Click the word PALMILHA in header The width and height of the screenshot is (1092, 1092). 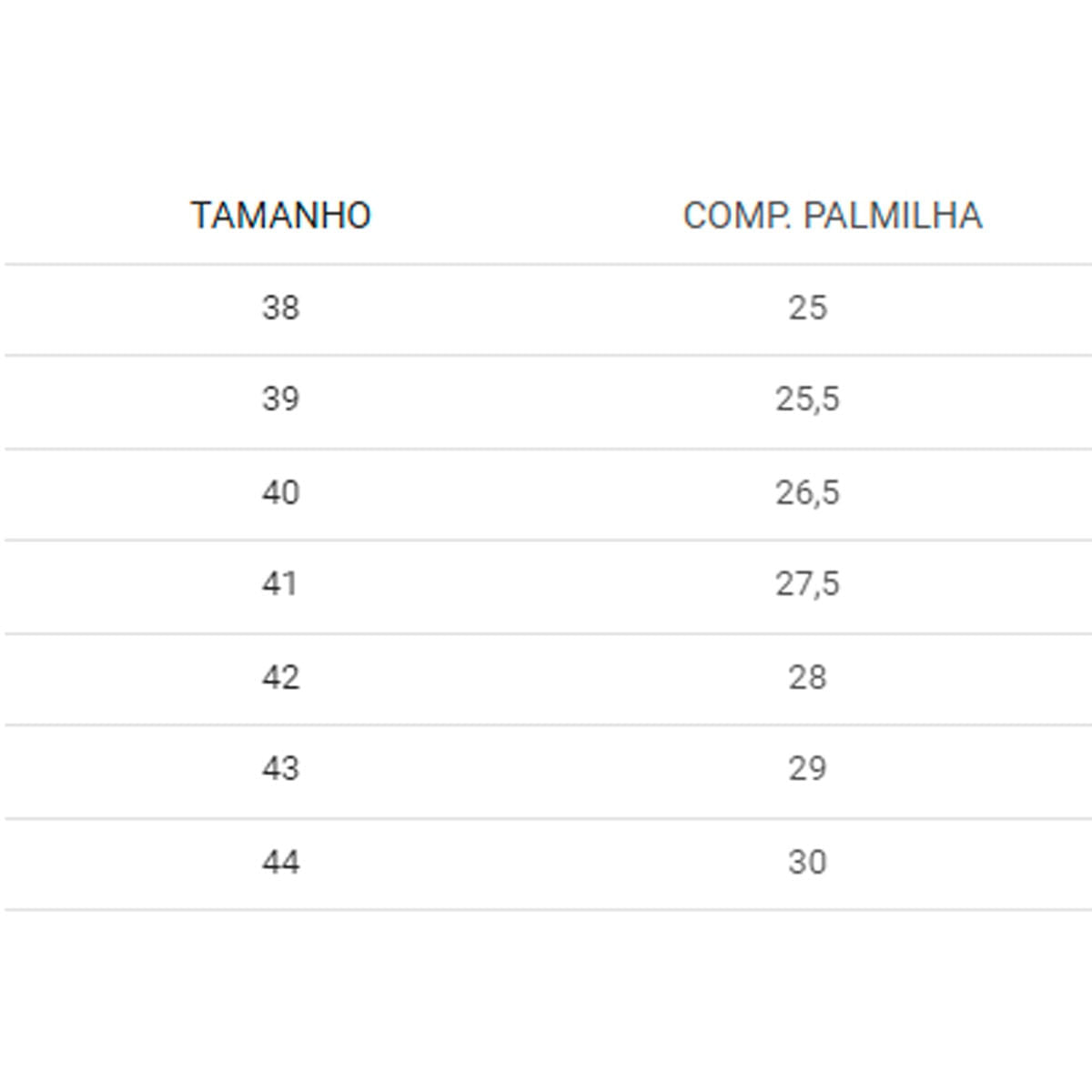[x=894, y=216]
